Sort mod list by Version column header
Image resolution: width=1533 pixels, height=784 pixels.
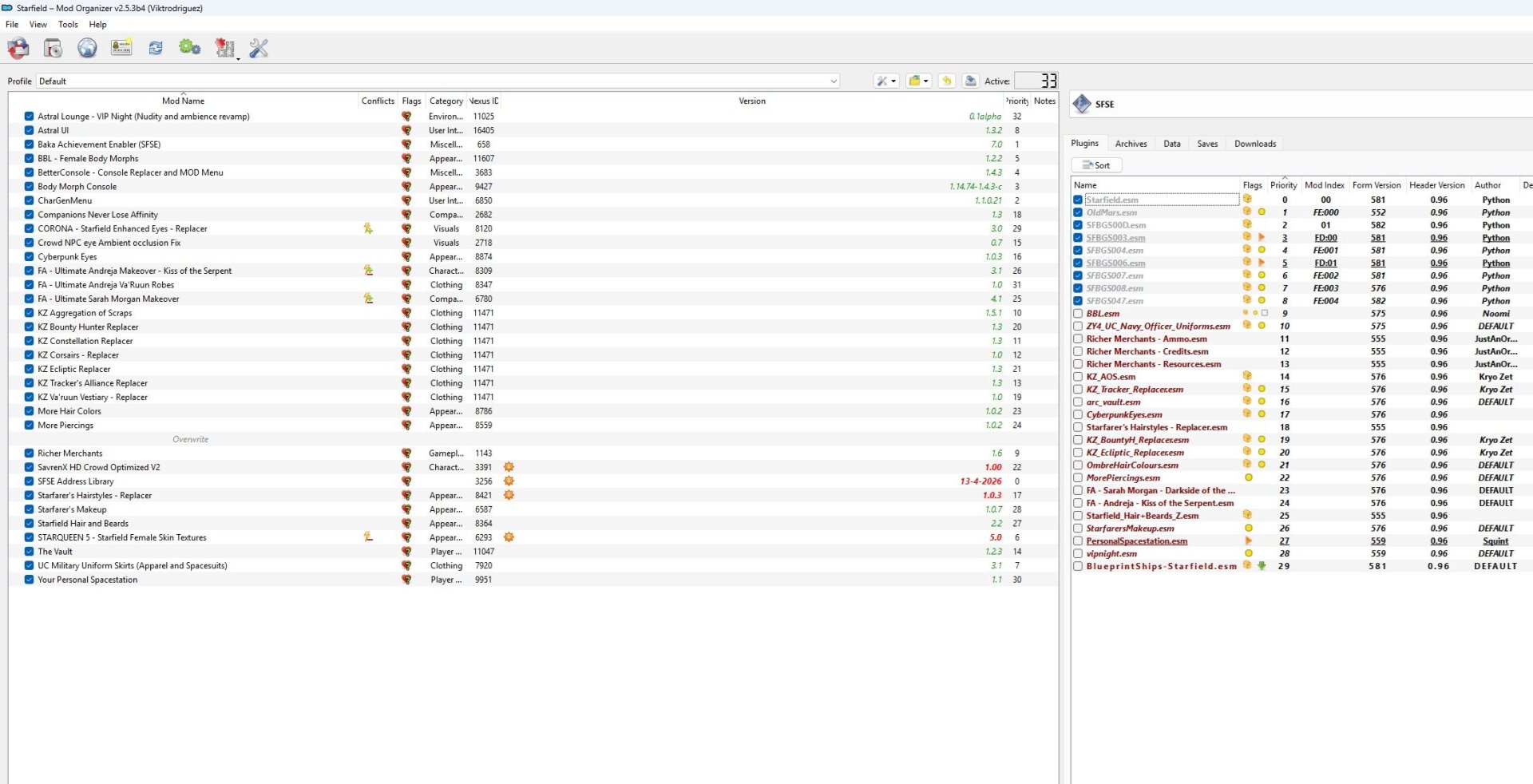(x=751, y=101)
